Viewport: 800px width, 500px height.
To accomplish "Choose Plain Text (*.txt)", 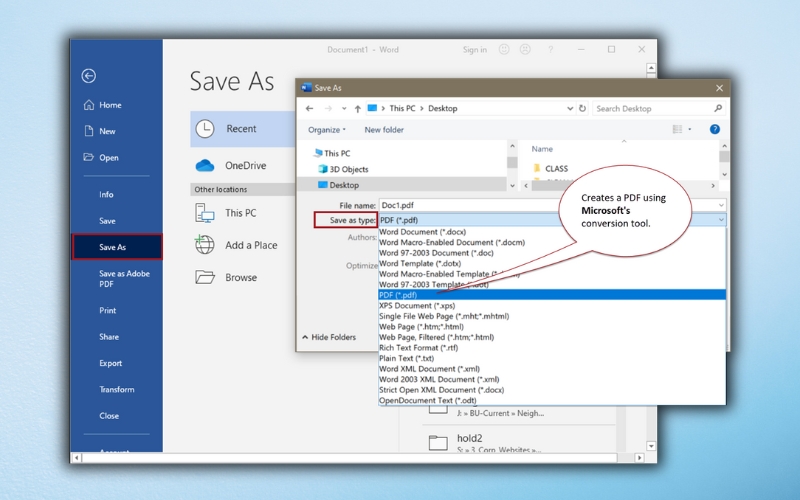I will (x=407, y=358).
